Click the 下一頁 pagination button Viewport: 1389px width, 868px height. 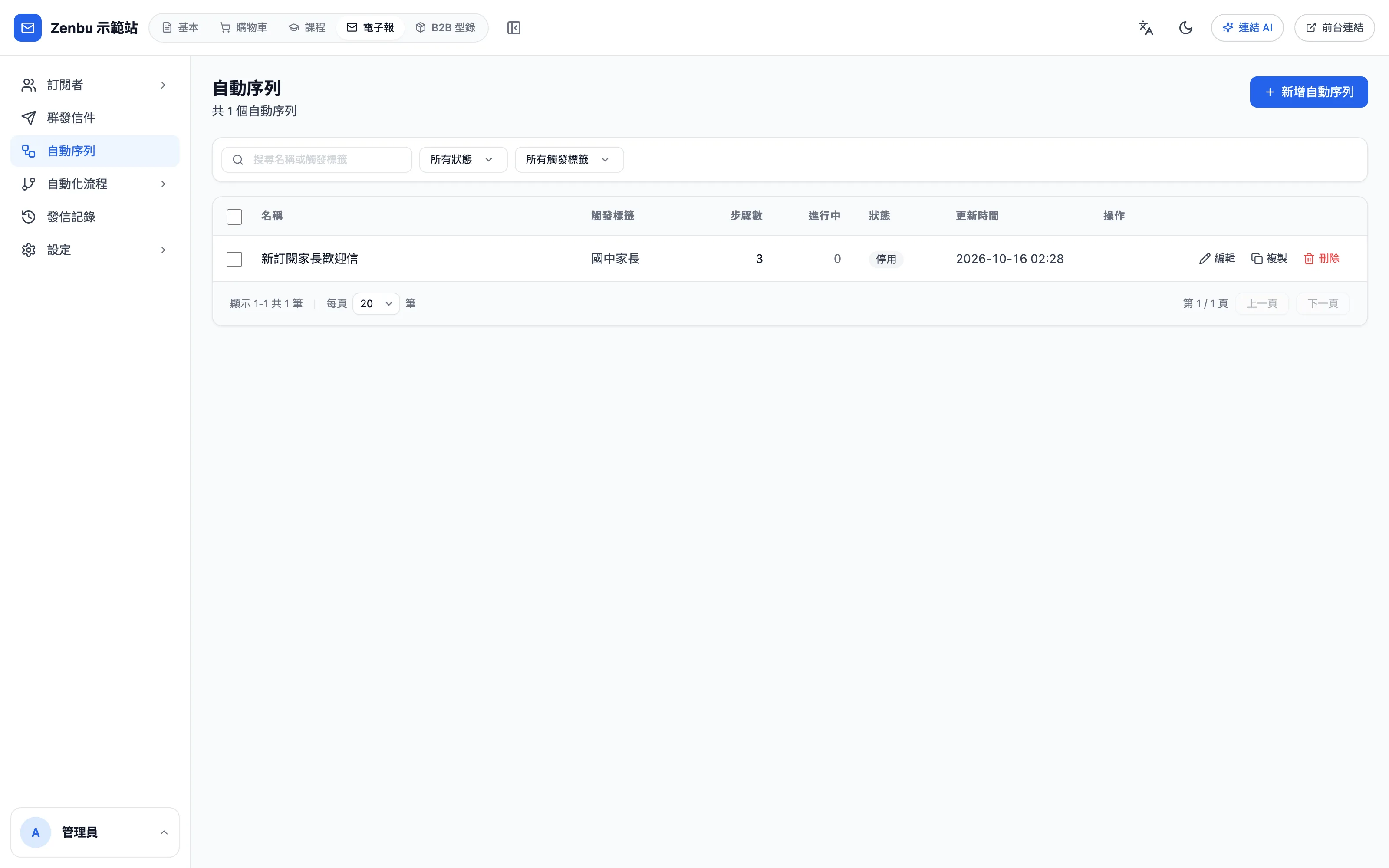[x=1323, y=304]
